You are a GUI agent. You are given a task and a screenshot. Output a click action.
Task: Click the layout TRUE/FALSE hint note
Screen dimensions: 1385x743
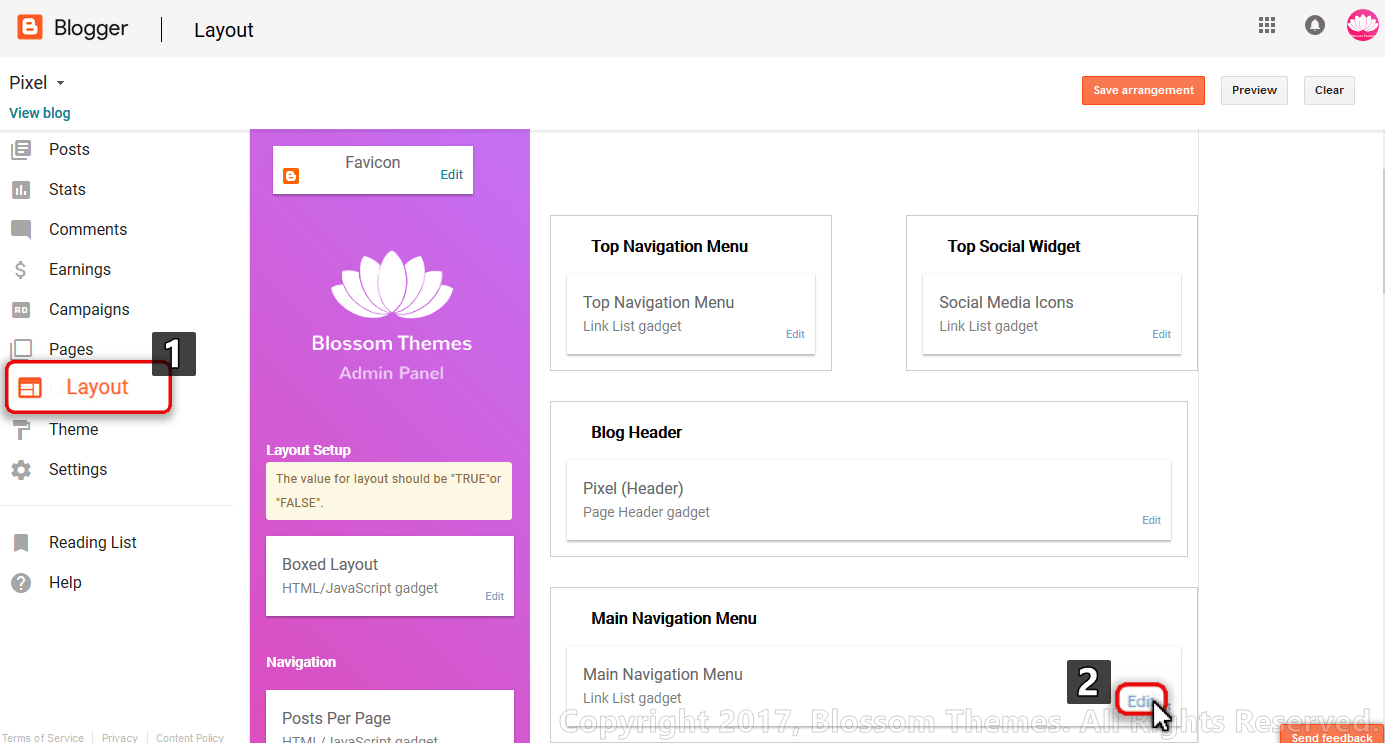(389, 491)
